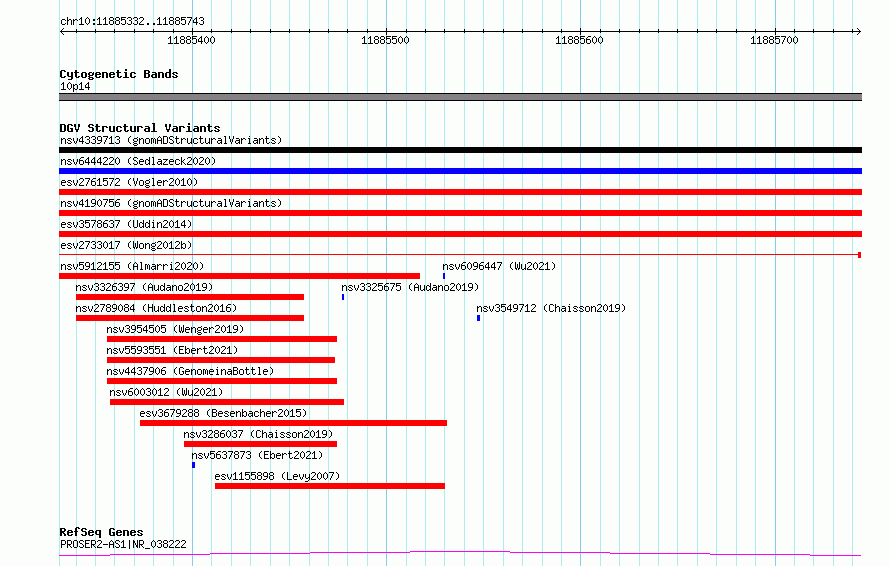Click red bar of esv3679288

[293, 423]
